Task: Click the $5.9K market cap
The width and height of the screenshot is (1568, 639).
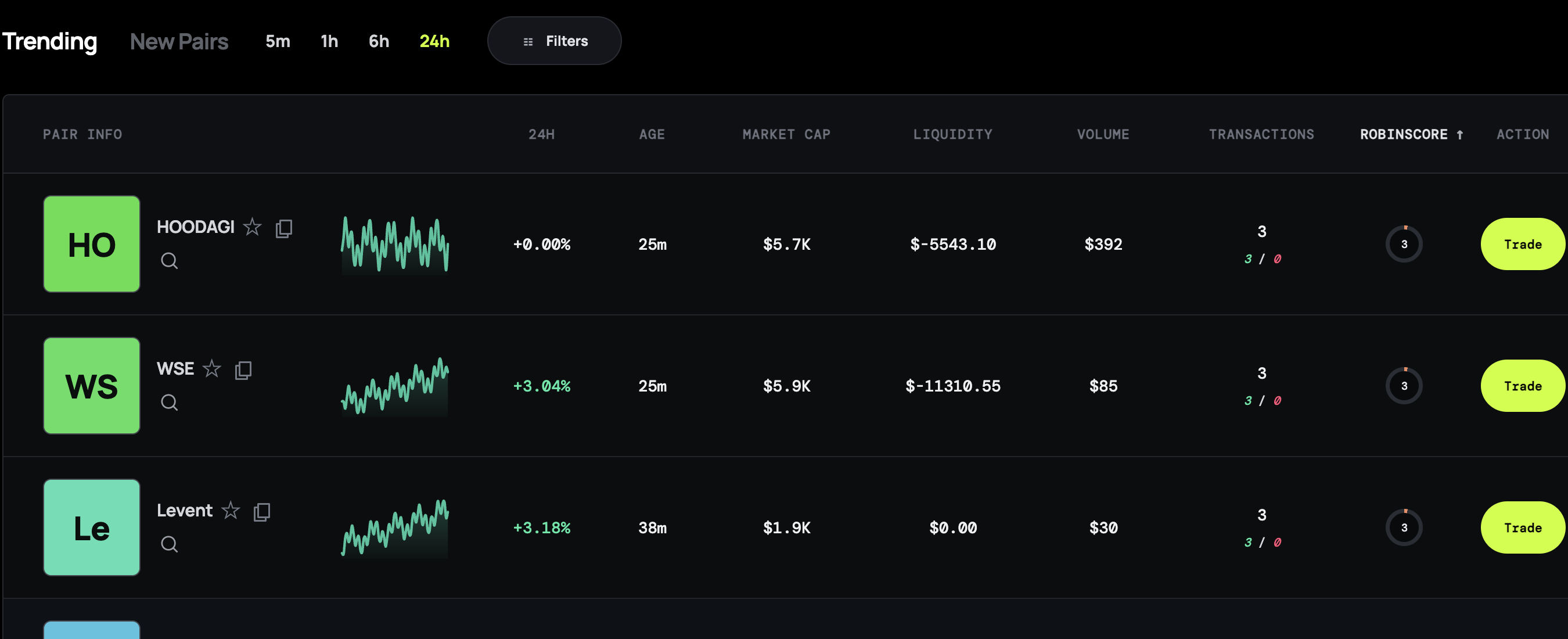Action: tap(786, 386)
